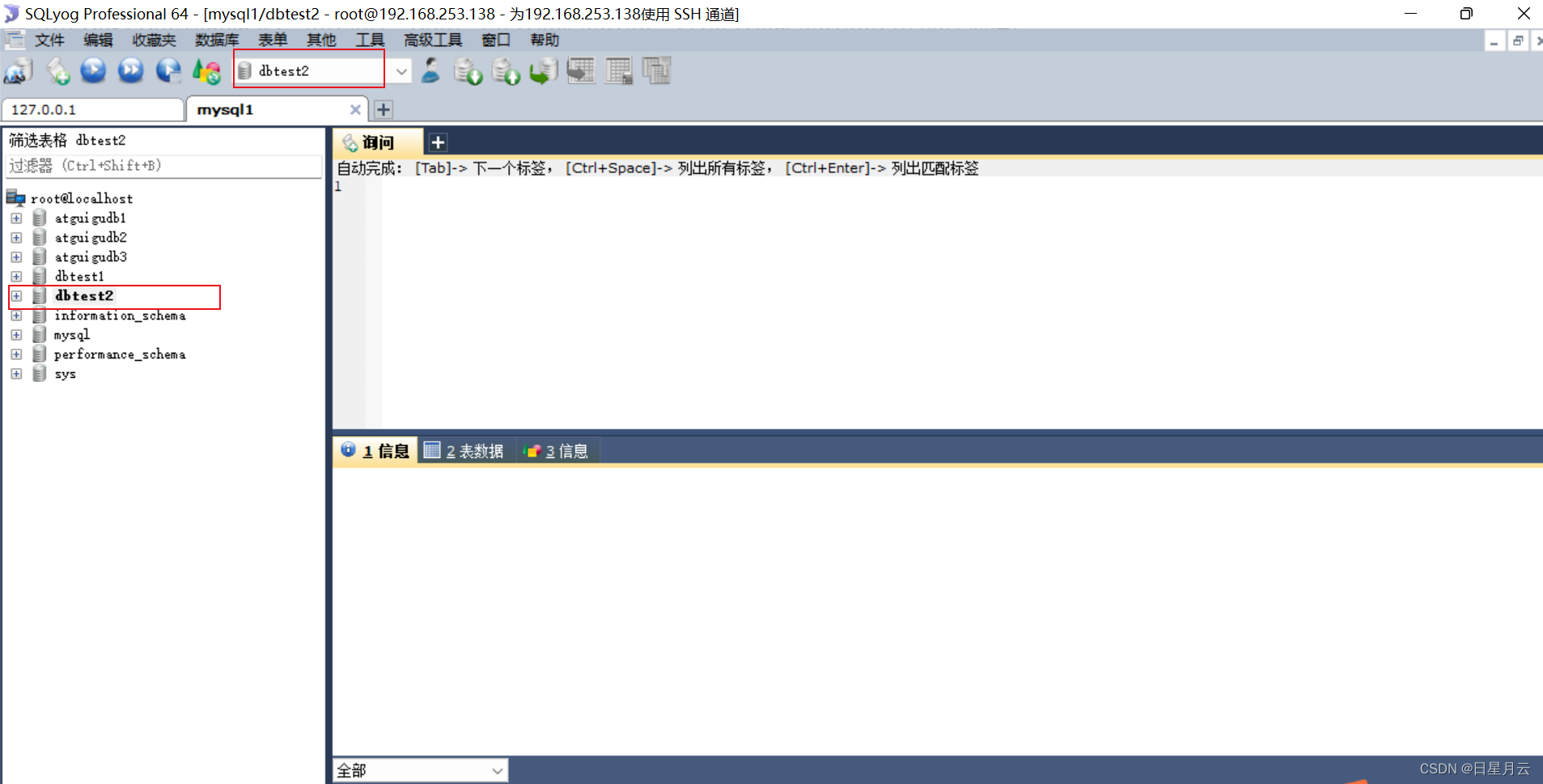1543x784 pixels.
Task: Open the 表单 menu
Action: 273,40
